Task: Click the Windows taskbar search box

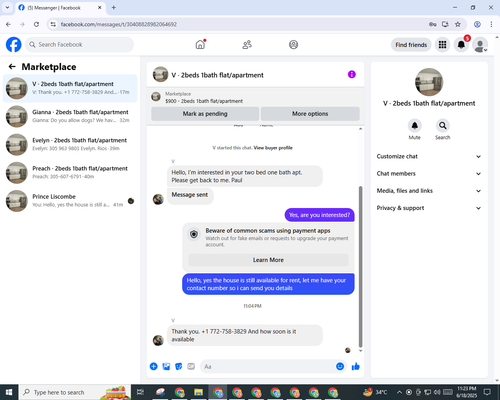Action: (75, 392)
